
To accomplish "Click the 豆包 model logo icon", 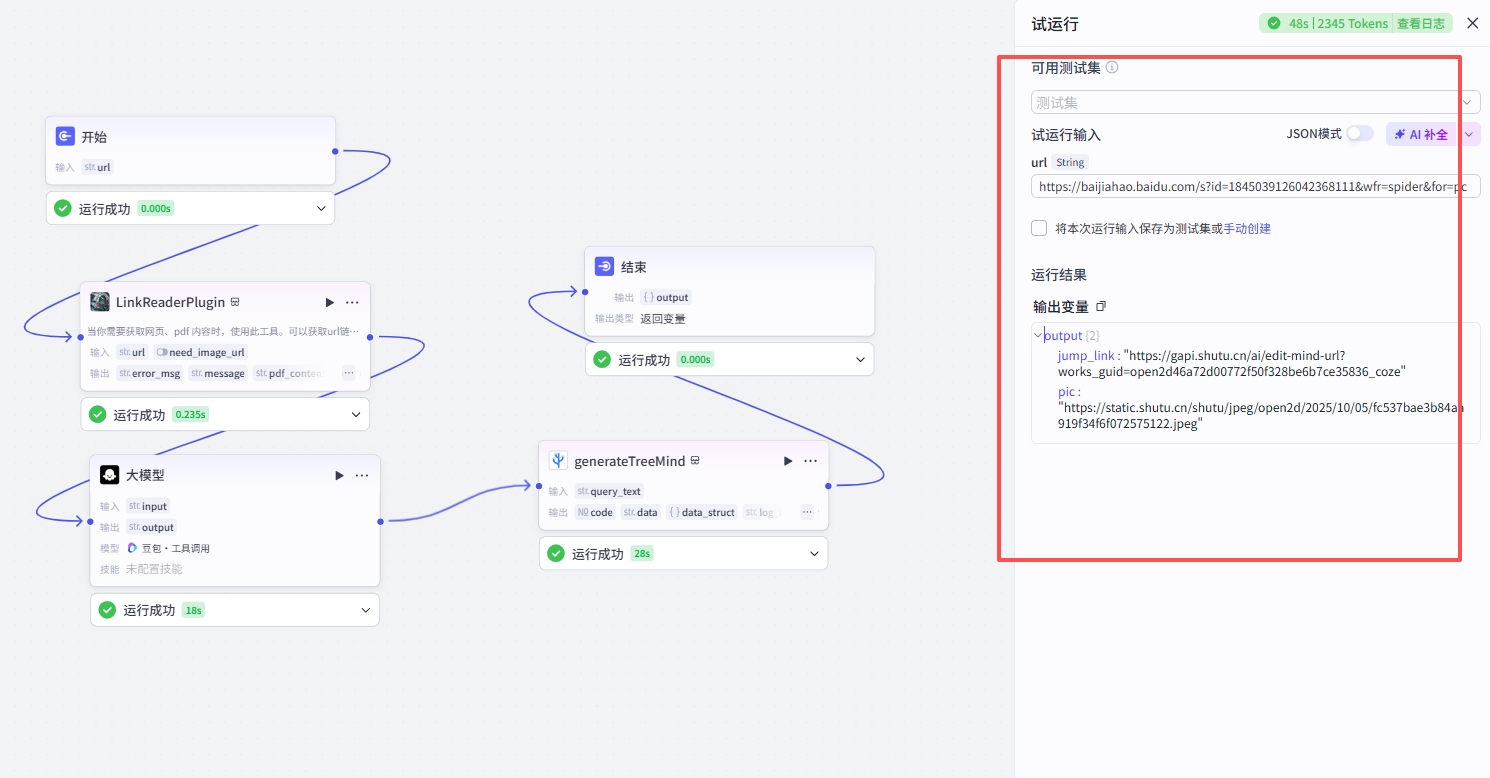I will [133, 548].
